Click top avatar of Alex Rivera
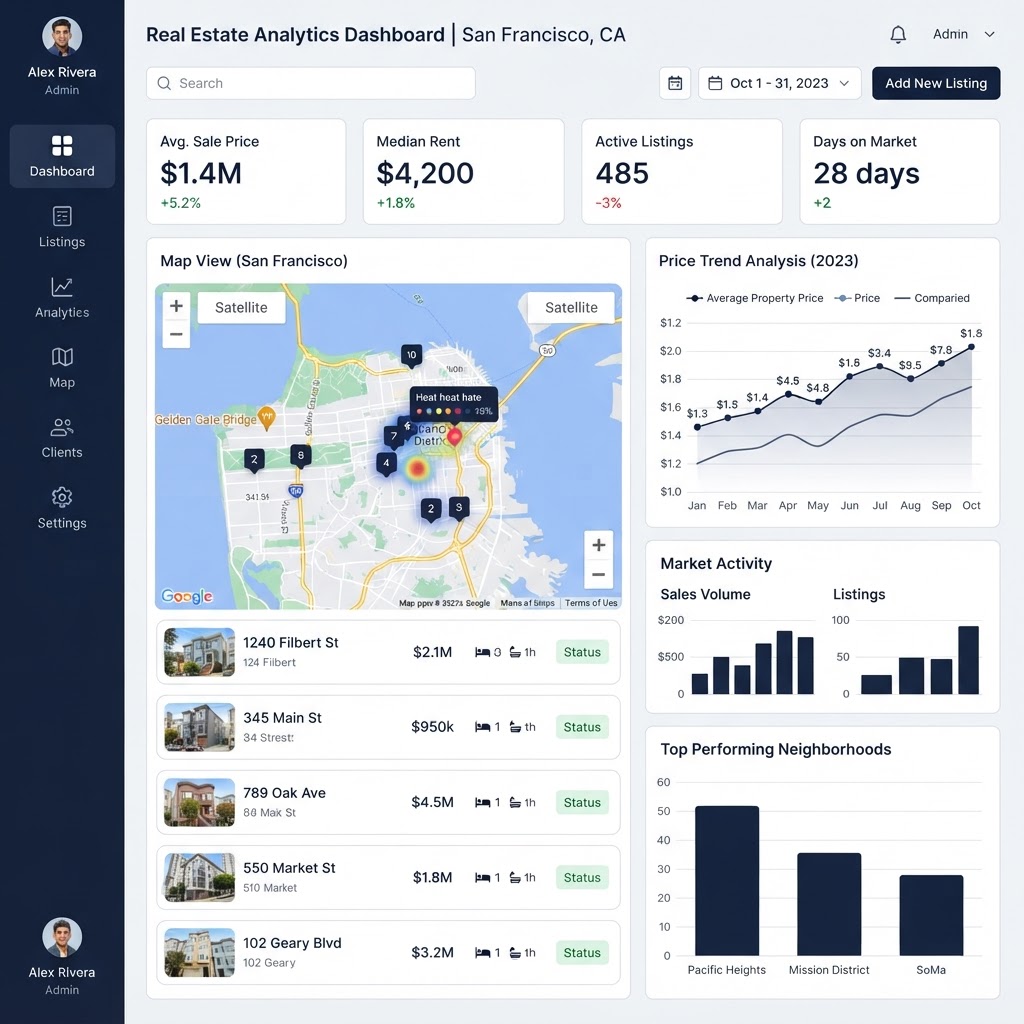This screenshot has width=1024, height=1024. 62,36
